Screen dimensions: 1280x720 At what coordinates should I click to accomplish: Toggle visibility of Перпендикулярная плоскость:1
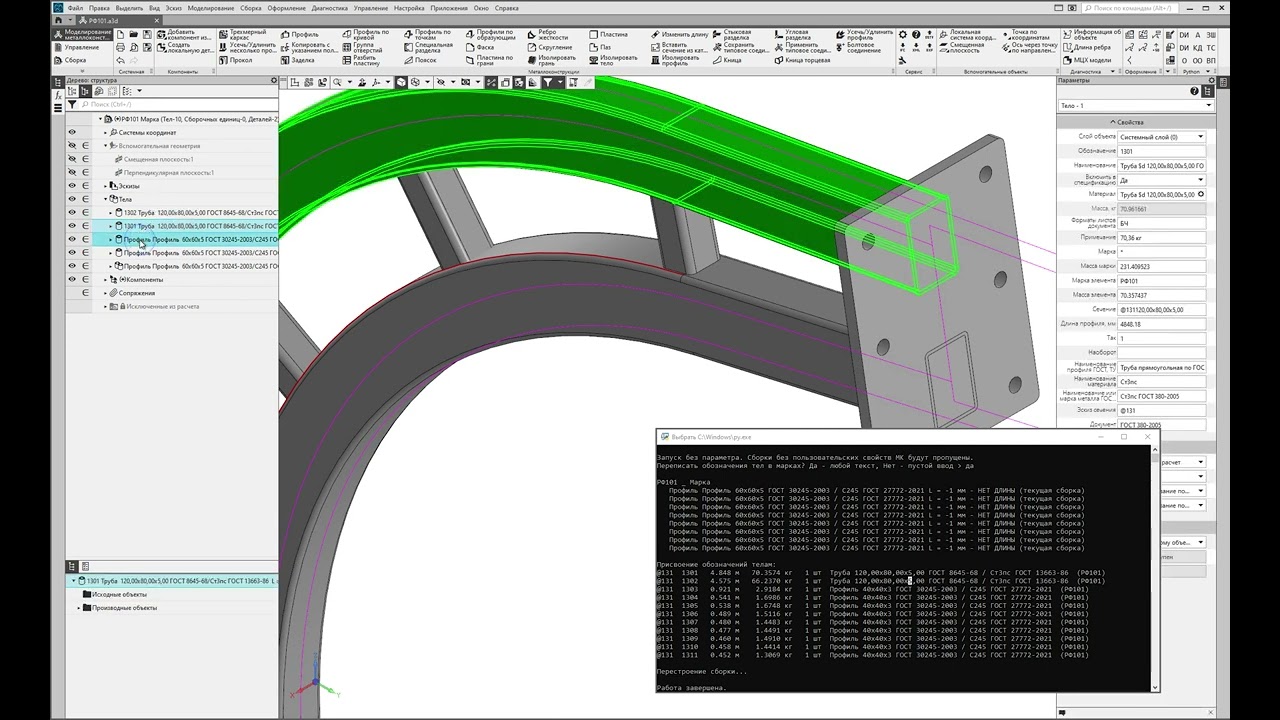[72, 172]
